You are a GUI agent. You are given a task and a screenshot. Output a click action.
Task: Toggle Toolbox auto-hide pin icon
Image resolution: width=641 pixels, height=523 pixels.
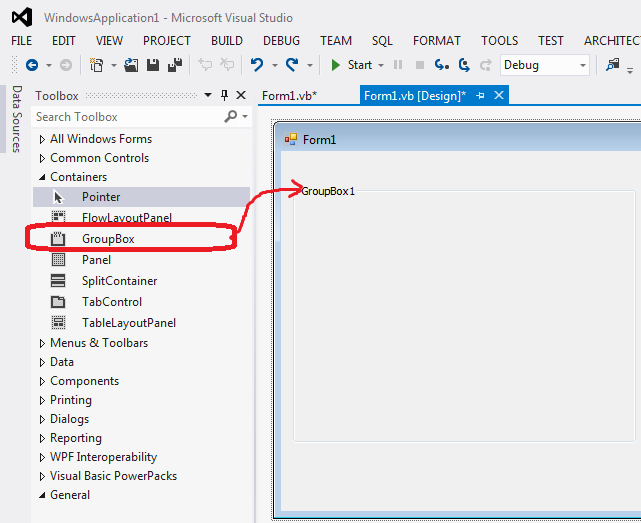point(224,95)
